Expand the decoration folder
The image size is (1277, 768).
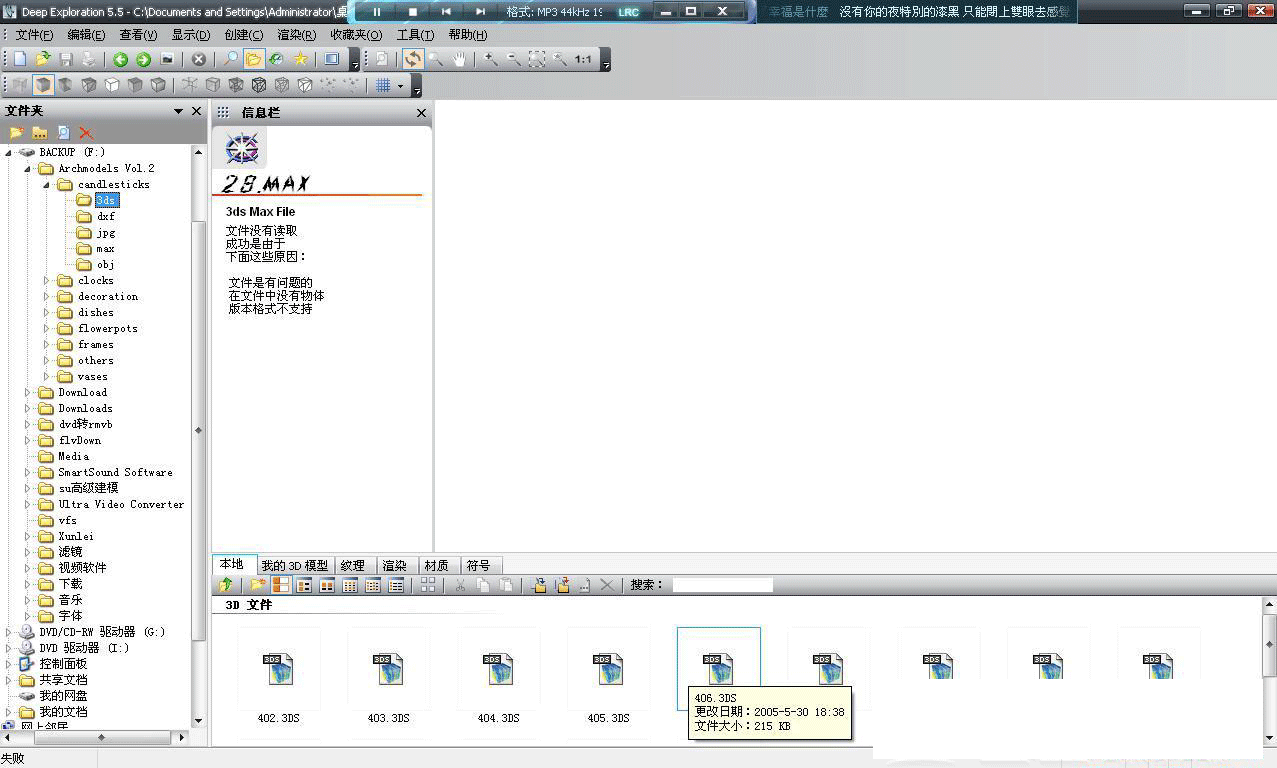tap(46, 296)
